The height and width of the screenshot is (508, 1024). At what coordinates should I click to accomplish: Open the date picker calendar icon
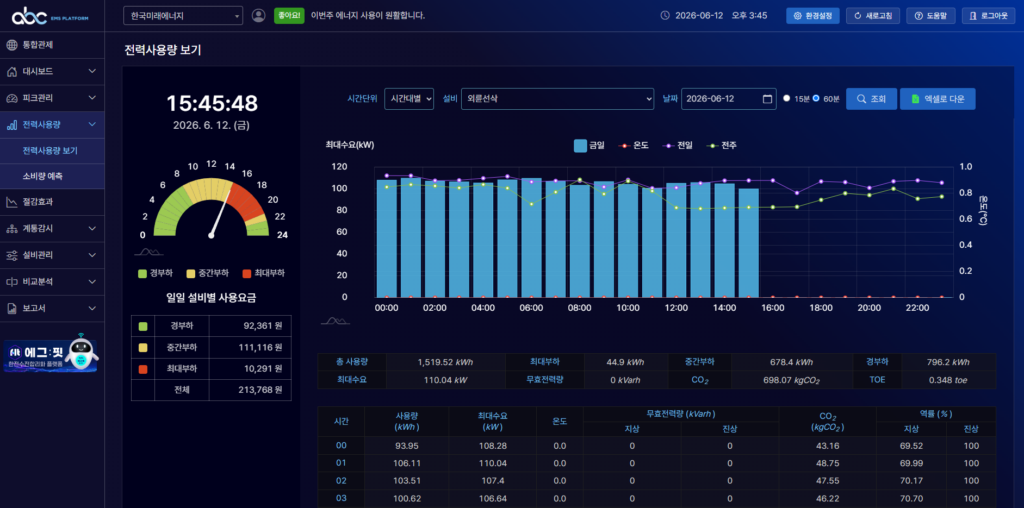tap(767, 99)
